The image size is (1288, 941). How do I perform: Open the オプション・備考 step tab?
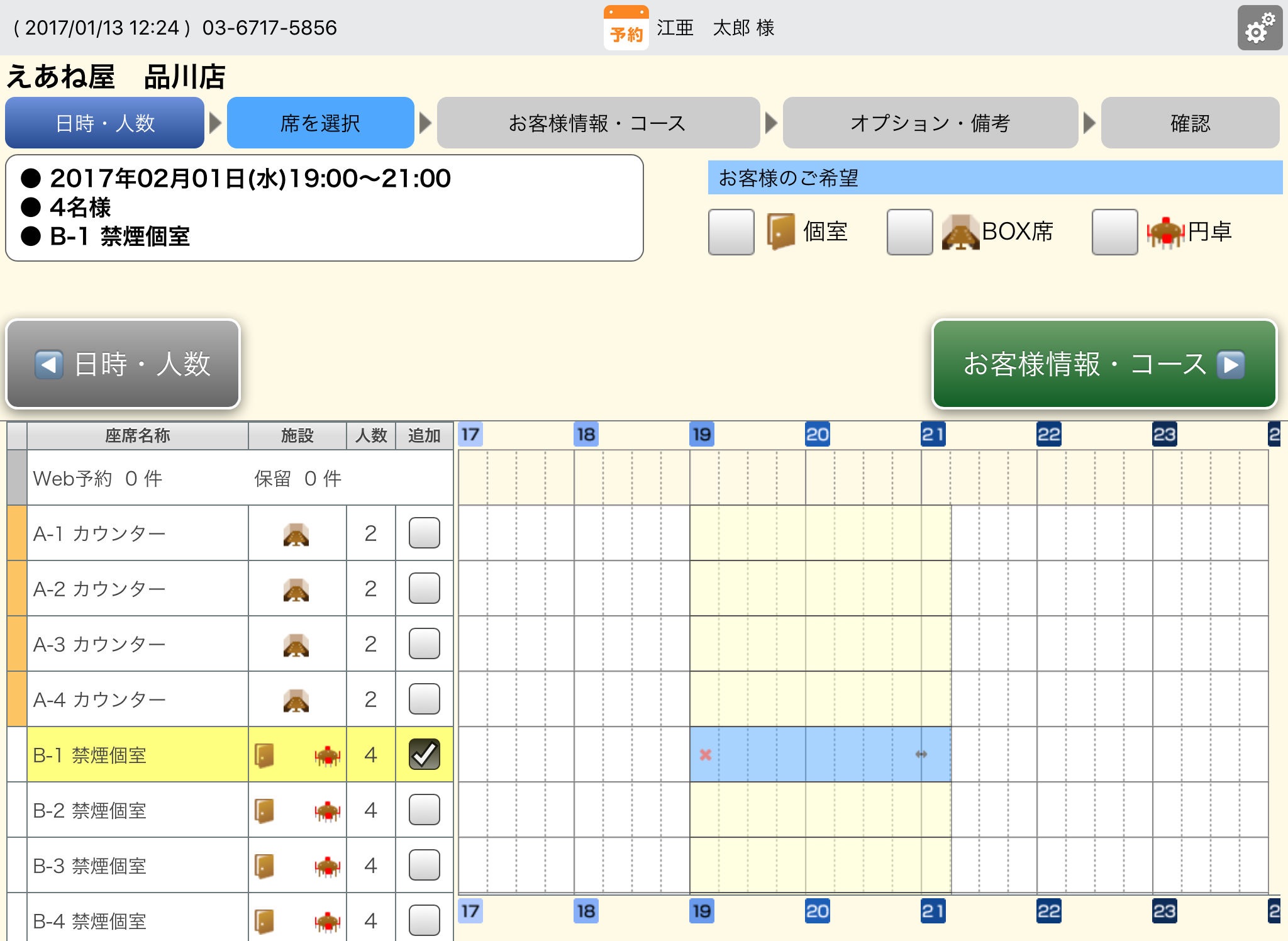point(930,123)
